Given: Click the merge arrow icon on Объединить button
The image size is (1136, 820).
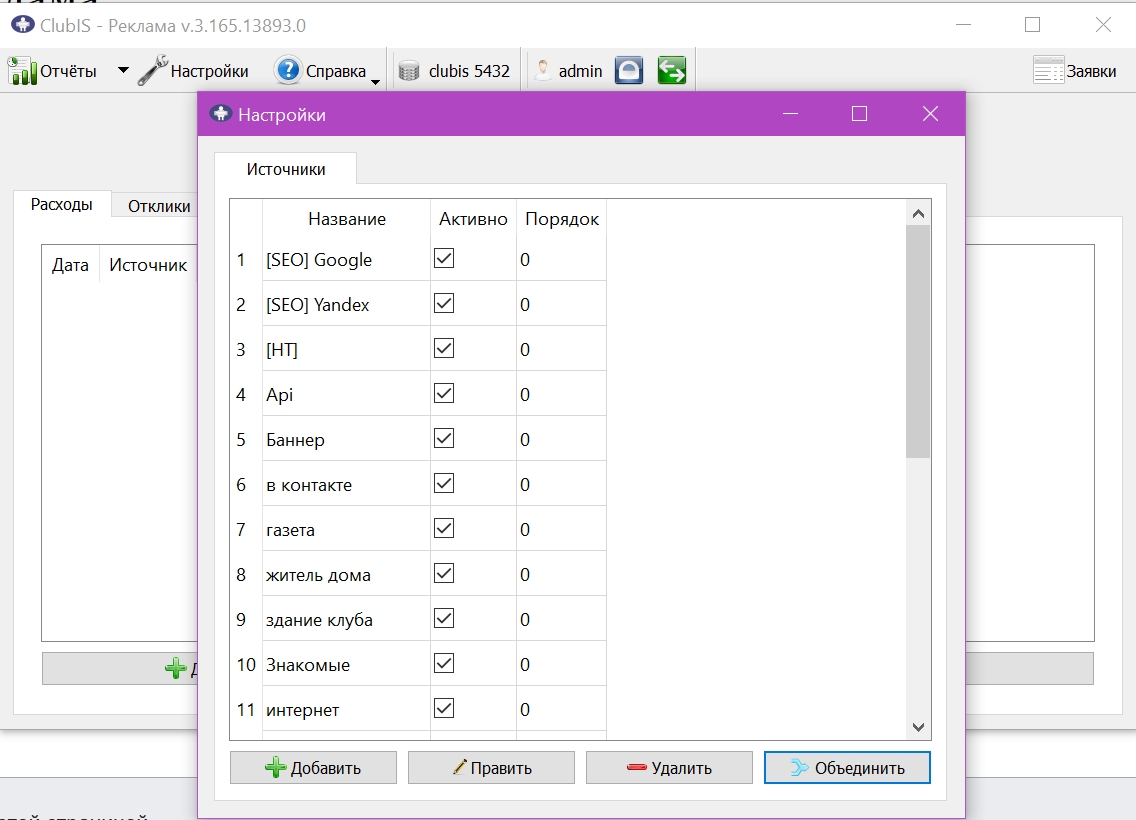Looking at the screenshot, I should coord(799,768).
